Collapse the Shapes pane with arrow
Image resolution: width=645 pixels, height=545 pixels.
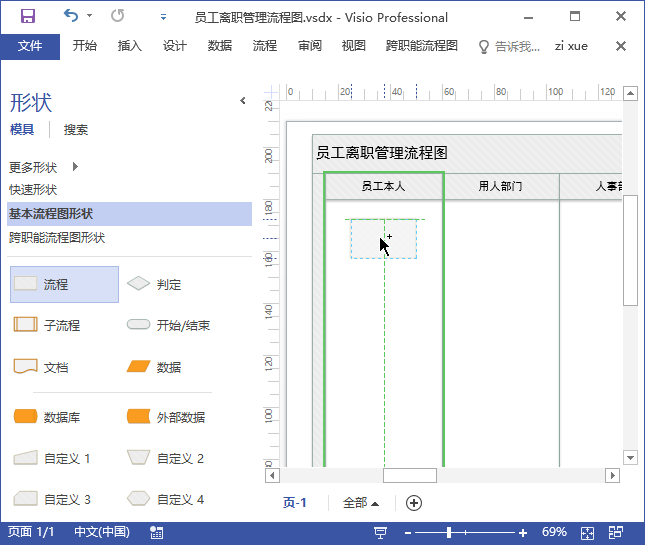(x=243, y=101)
